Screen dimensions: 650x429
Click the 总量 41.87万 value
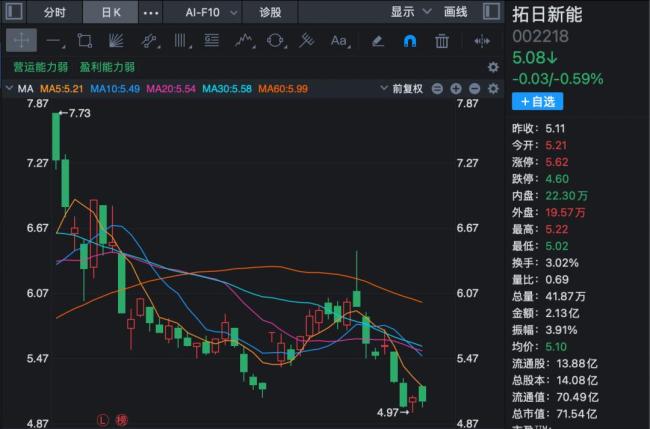pyautogui.click(x=565, y=296)
